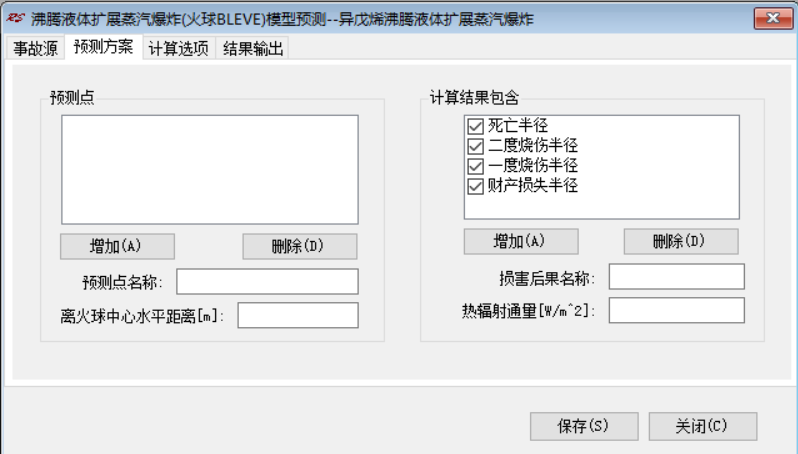Toggle the 财产损失半径 checkbox
Screen dimensions: 798x454
tap(475, 186)
